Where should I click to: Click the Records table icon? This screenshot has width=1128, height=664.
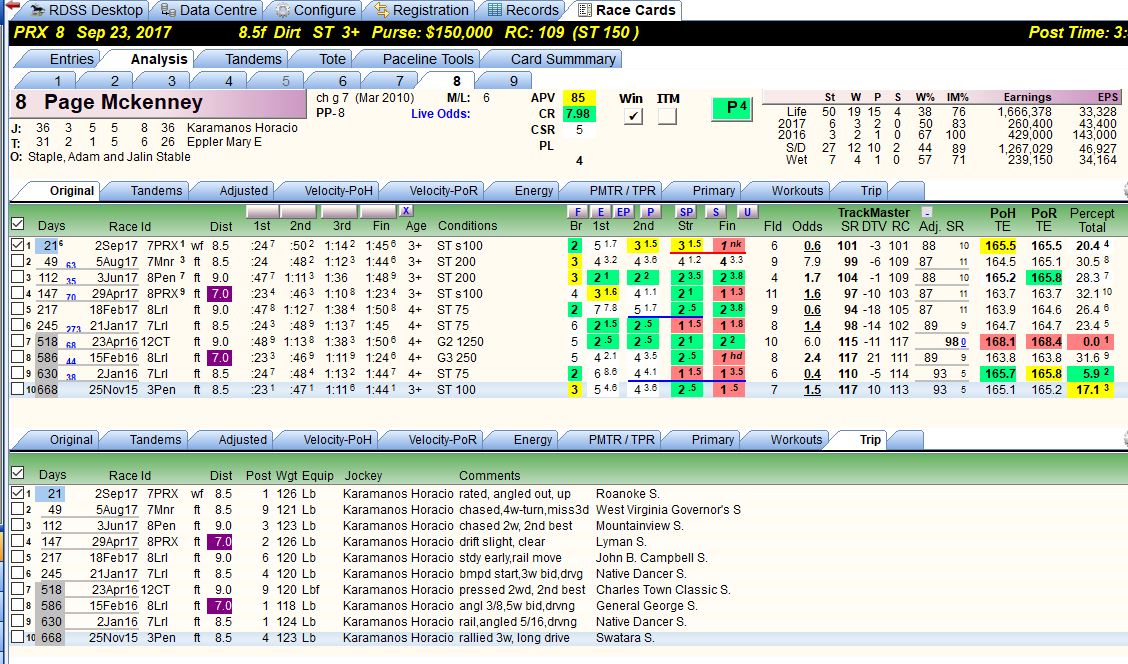[495, 10]
